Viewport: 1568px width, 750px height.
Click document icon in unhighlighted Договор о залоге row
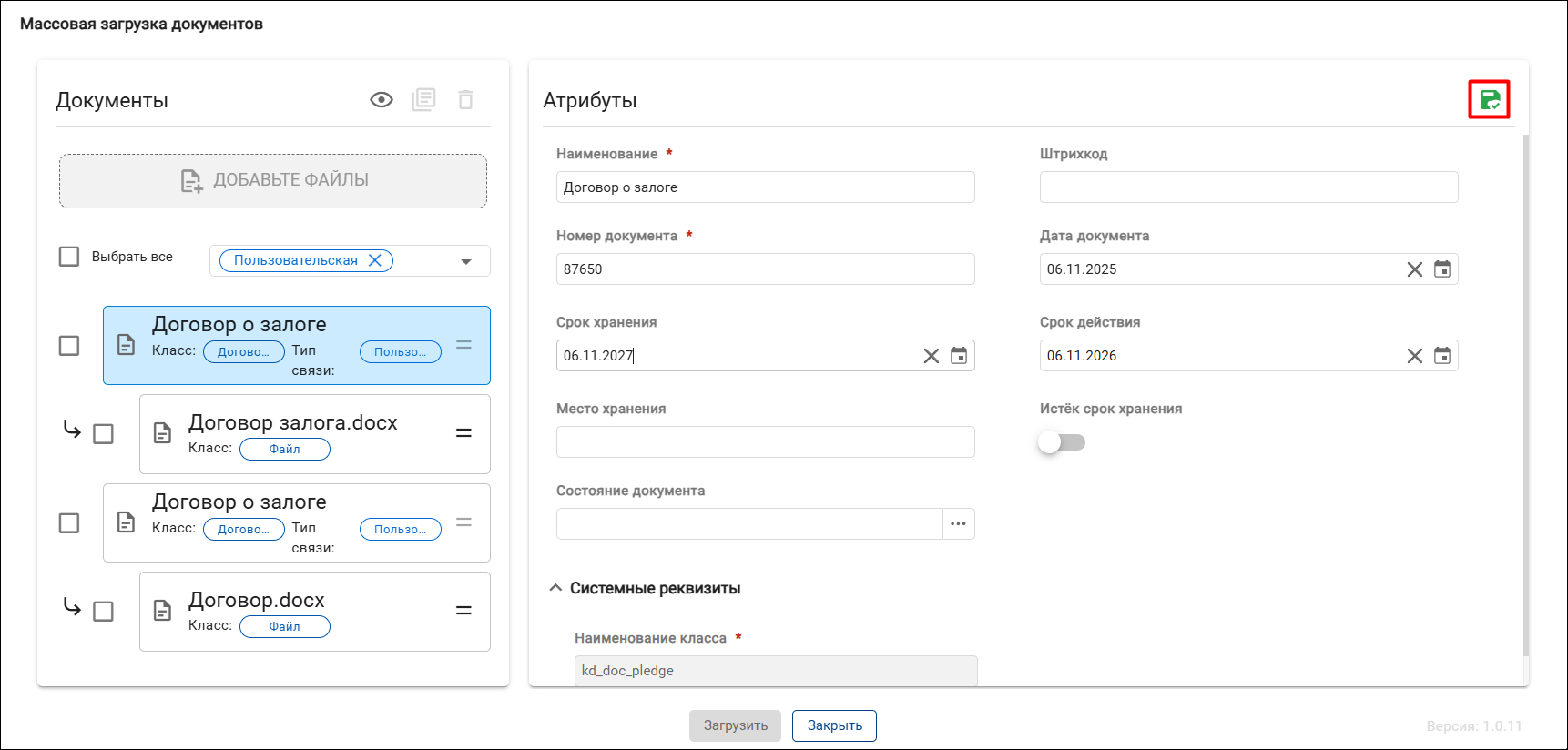(126, 522)
